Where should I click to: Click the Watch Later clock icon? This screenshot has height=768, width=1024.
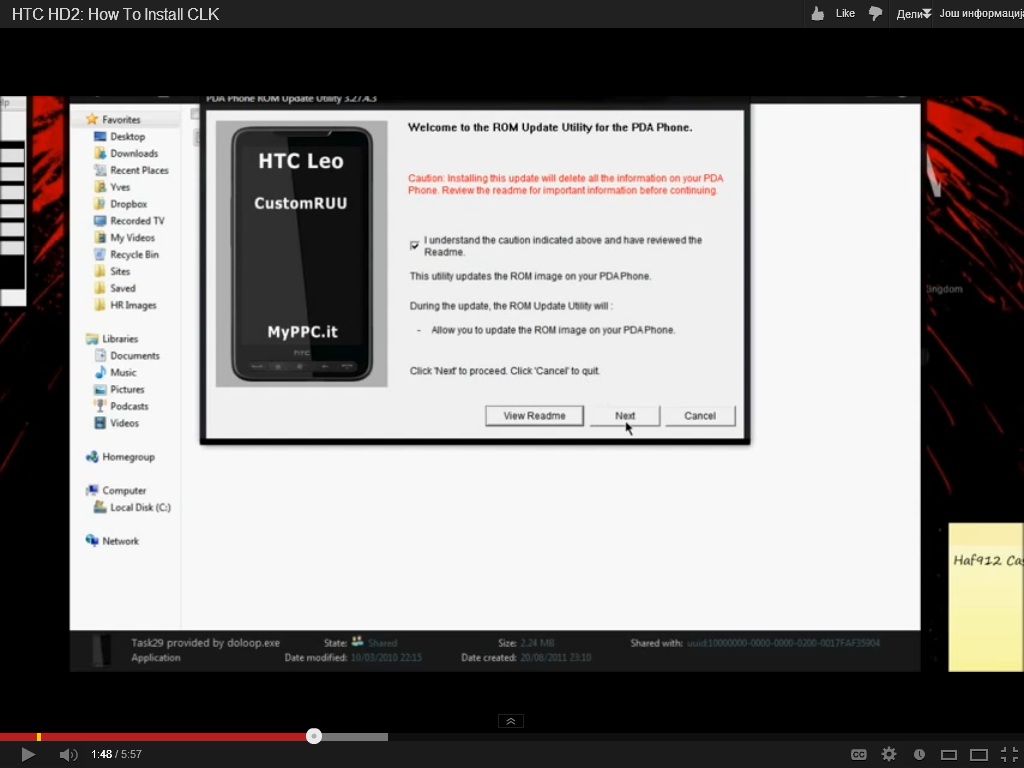[x=919, y=754]
